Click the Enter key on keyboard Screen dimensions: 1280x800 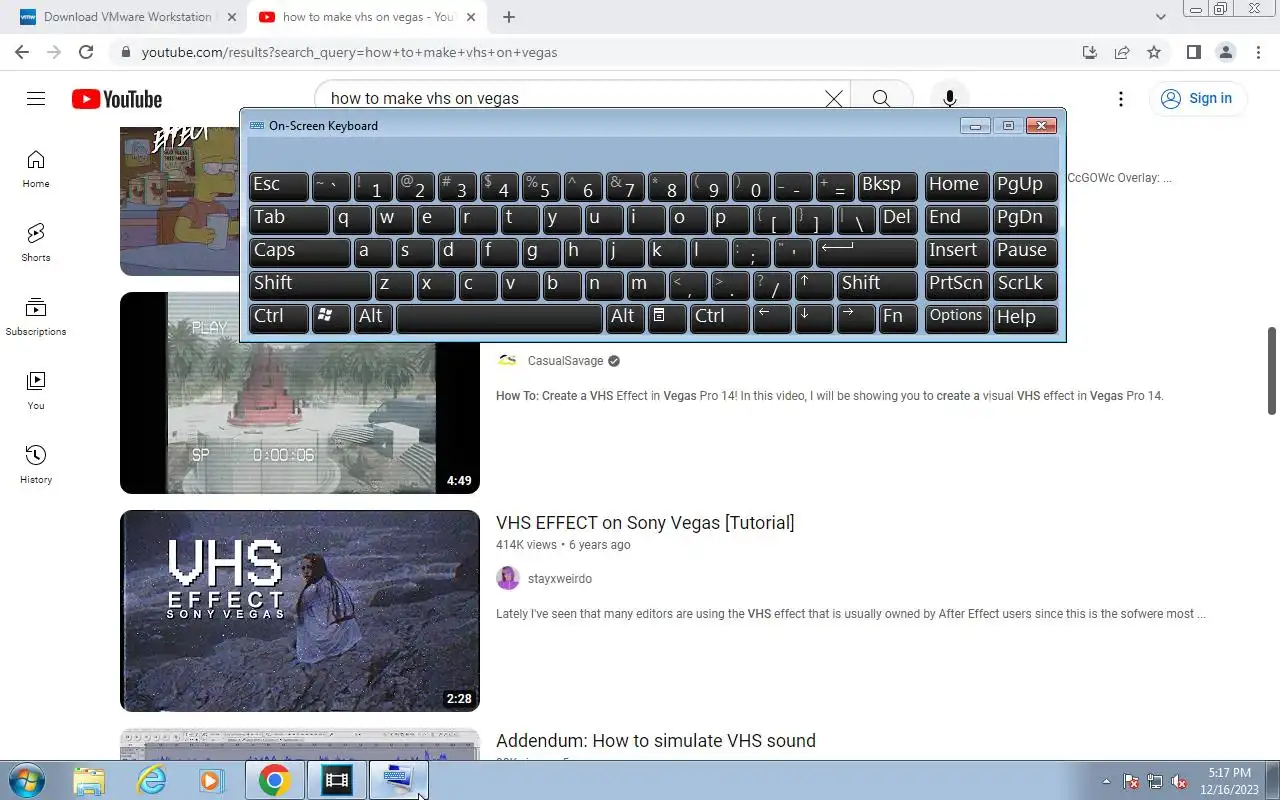866,252
